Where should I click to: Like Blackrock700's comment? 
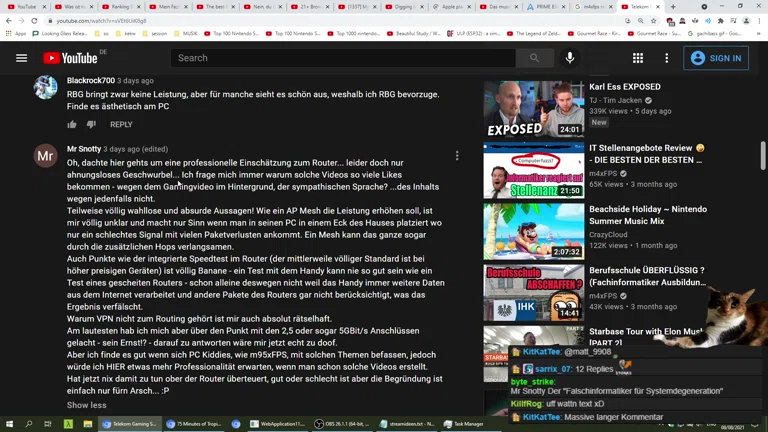click(x=72, y=124)
